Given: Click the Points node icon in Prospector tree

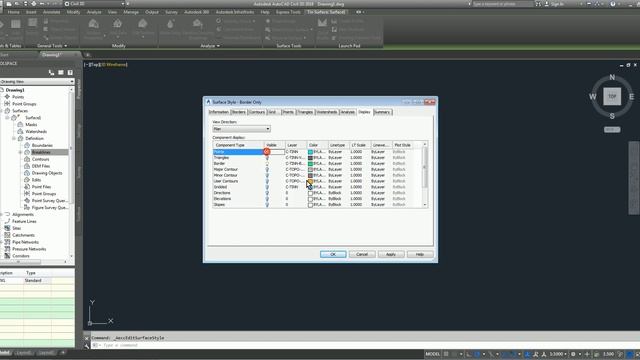Looking at the screenshot, I should tap(7, 97).
